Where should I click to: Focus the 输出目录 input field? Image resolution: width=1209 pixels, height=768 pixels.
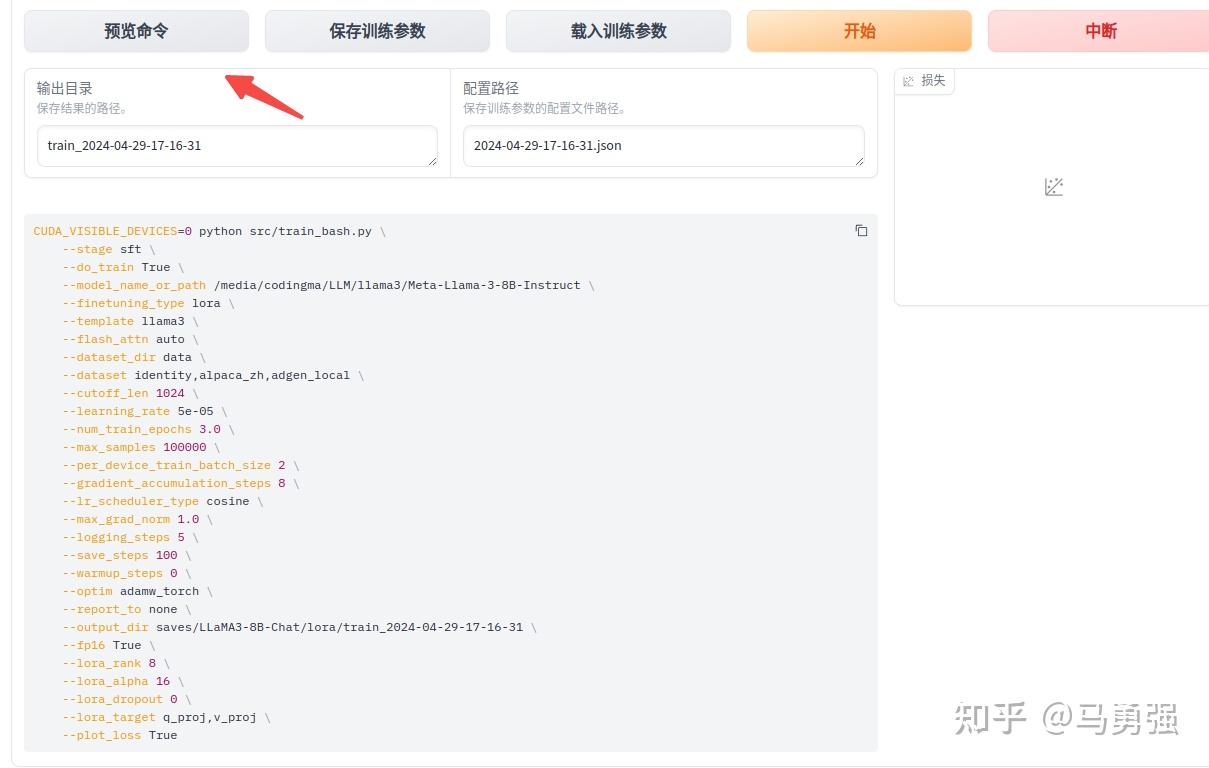[237, 145]
